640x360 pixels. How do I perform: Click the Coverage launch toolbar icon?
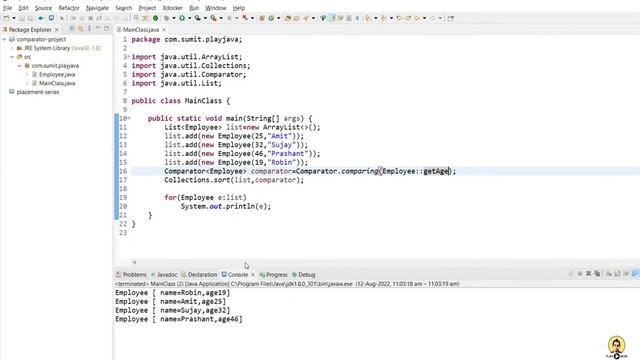(x=198, y=18)
